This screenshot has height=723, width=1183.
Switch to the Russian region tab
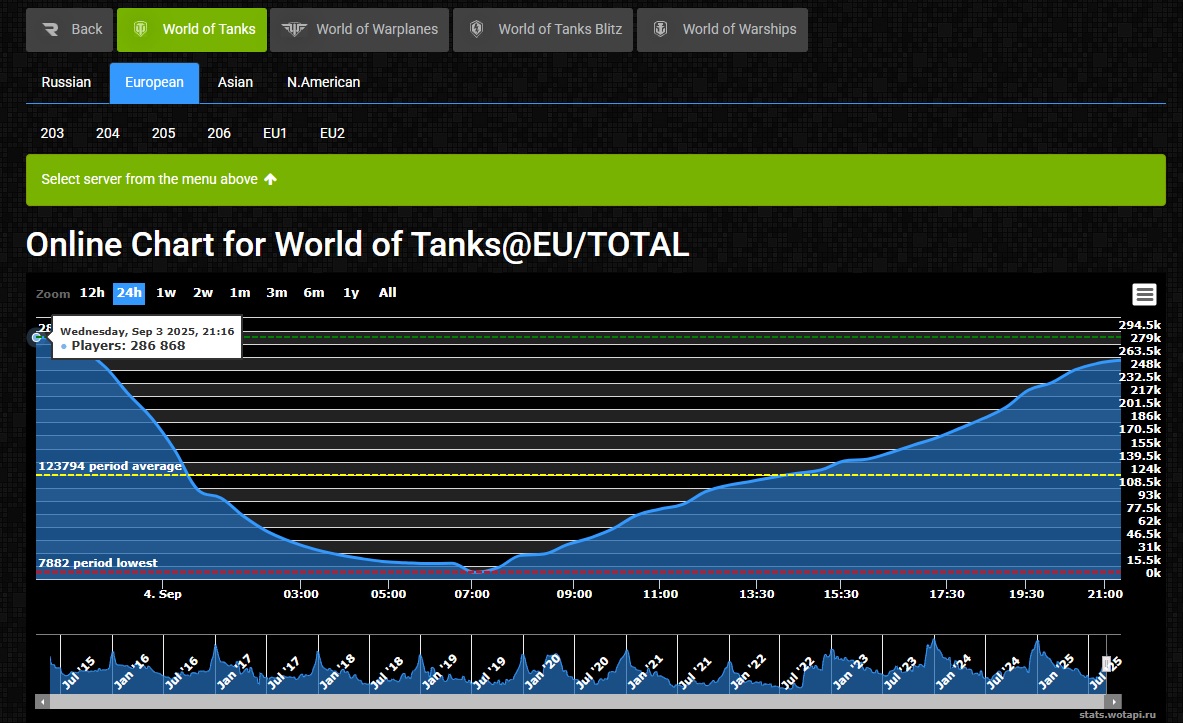[66, 82]
